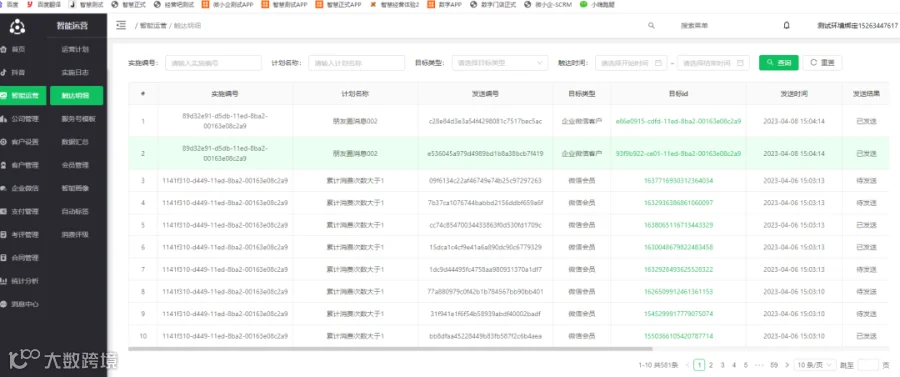900x377 pixels.
Task: Open the 自动标签 submenu item
Action: pos(75,212)
